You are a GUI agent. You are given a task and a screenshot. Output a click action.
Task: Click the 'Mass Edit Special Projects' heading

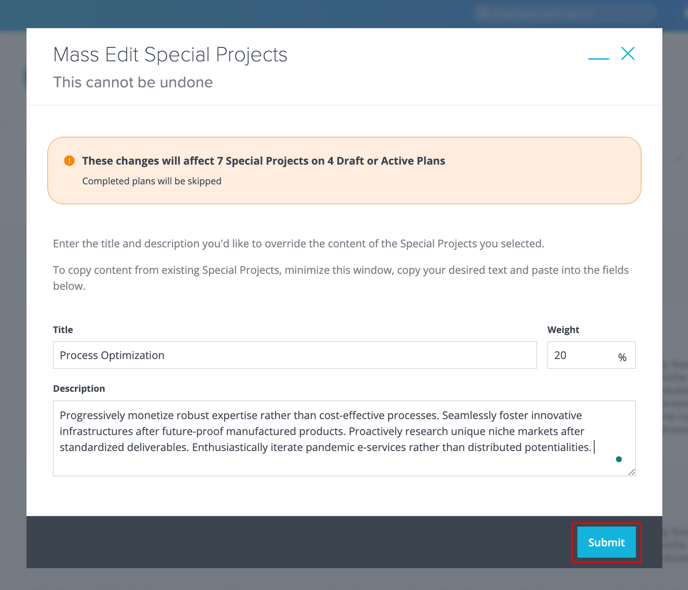coord(170,55)
